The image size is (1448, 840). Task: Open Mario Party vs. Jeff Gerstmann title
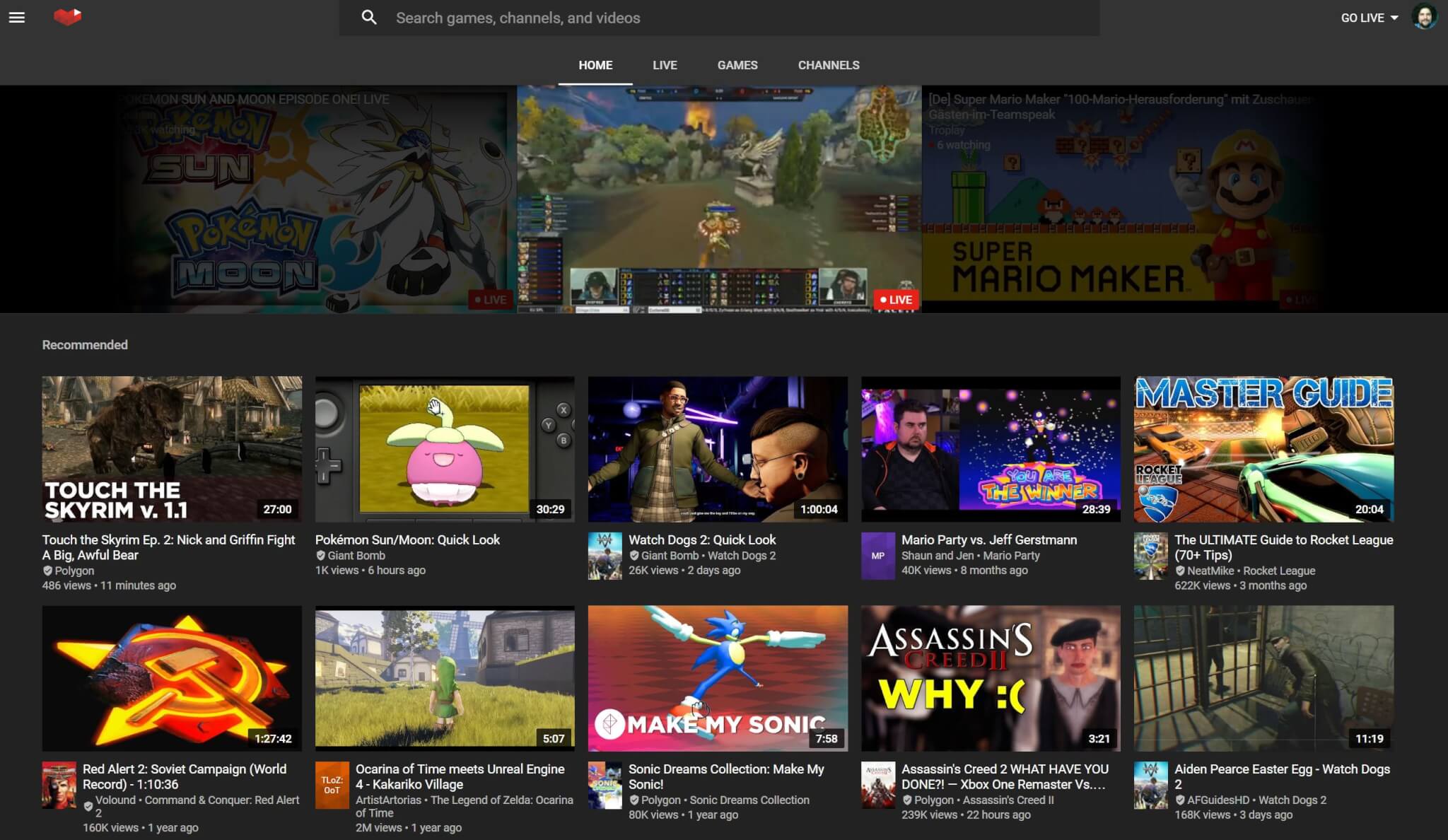point(989,539)
